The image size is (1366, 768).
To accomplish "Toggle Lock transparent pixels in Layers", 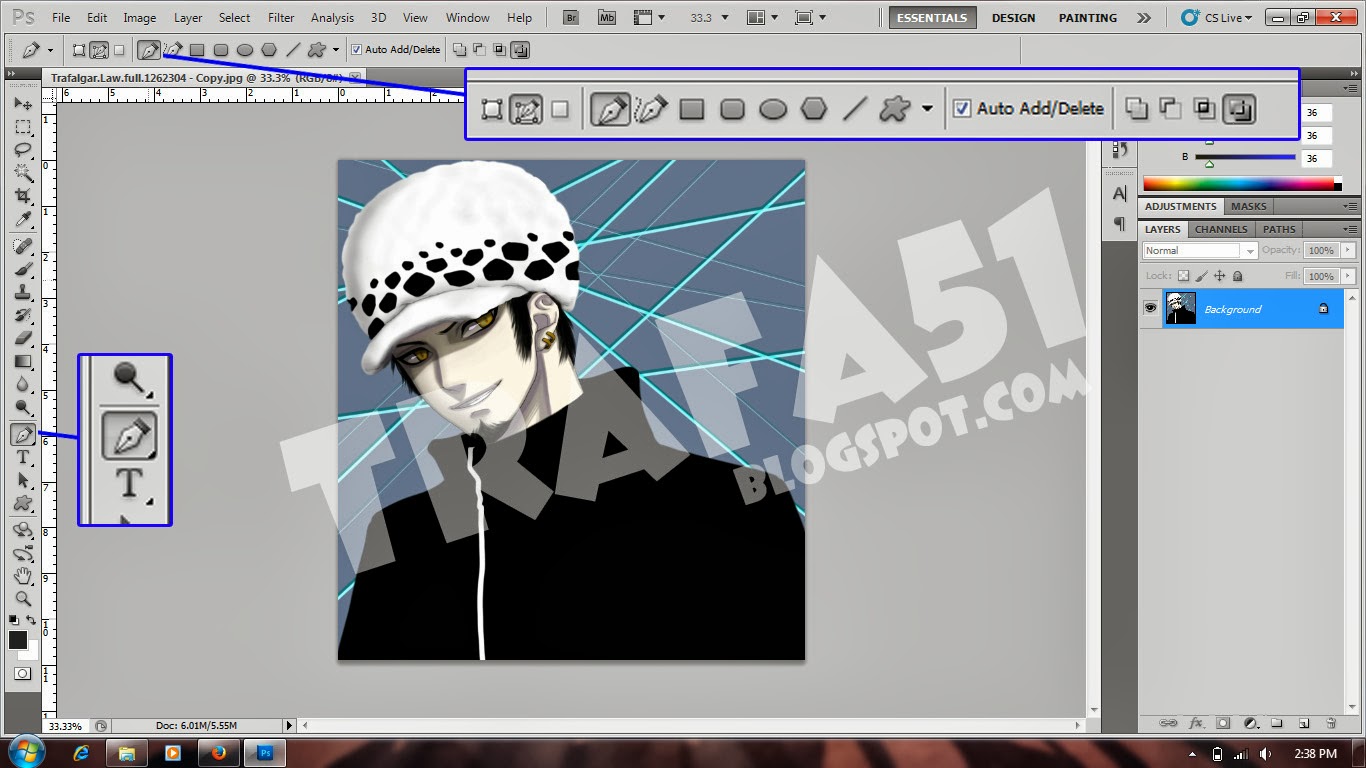I will point(1183,276).
